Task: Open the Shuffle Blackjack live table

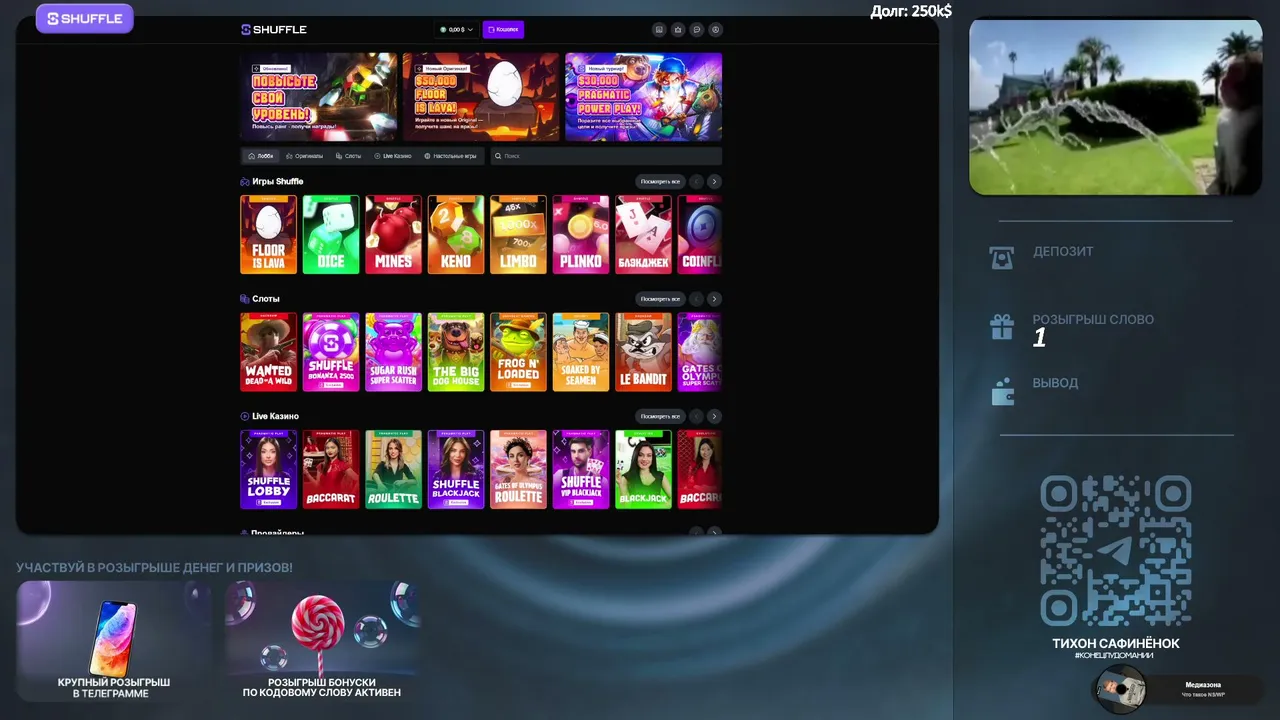Action: click(x=456, y=469)
